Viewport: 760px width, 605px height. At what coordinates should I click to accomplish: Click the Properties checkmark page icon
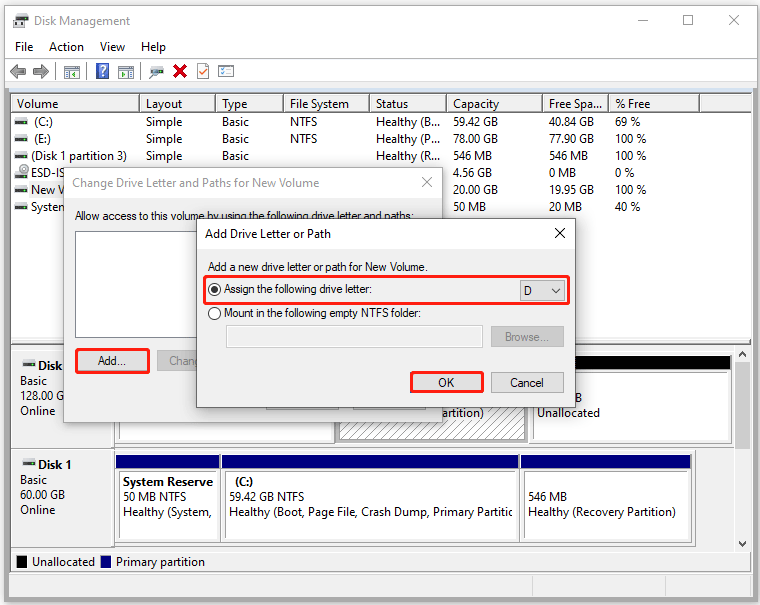coord(203,71)
